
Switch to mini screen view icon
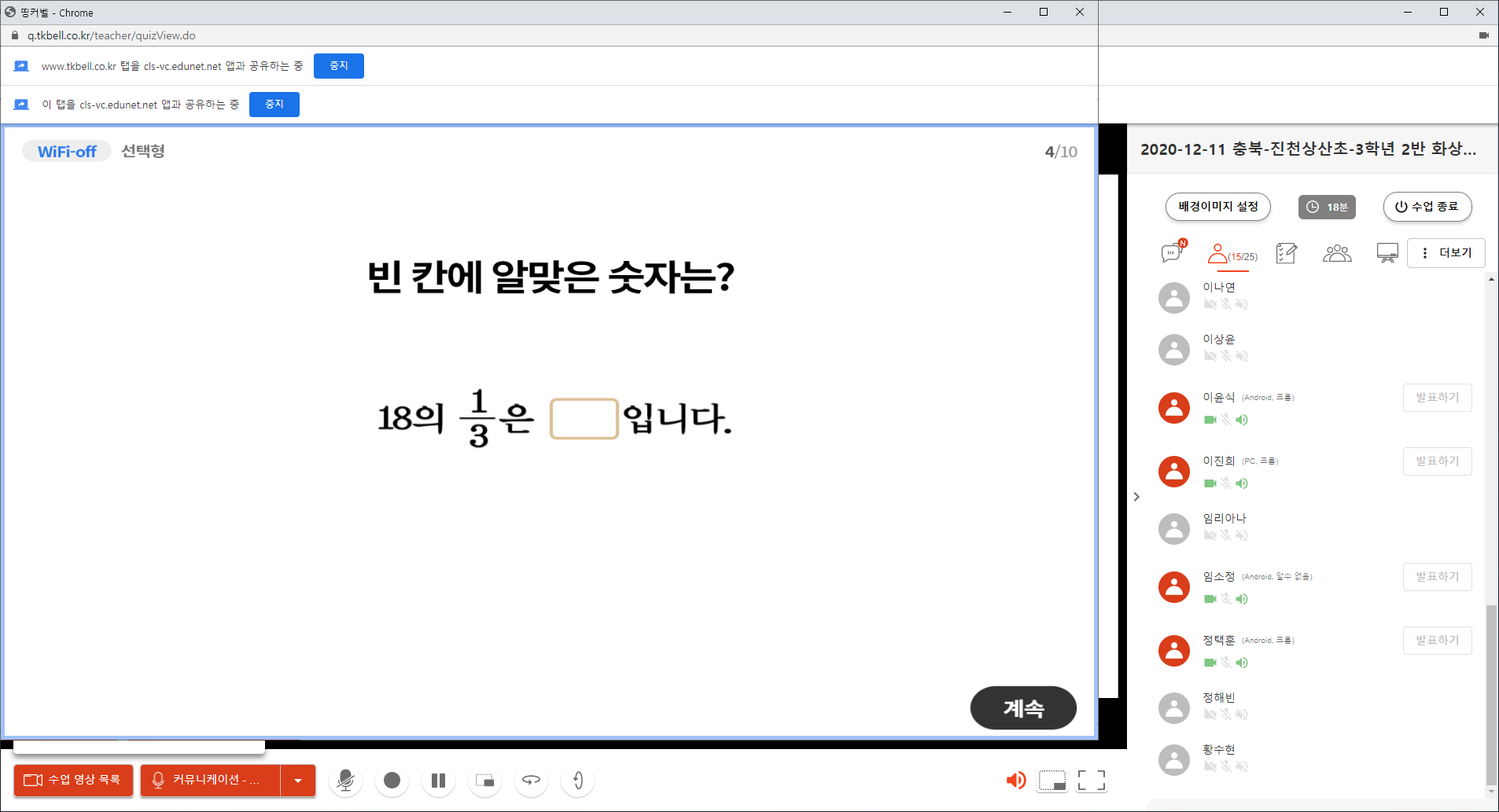click(1052, 780)
